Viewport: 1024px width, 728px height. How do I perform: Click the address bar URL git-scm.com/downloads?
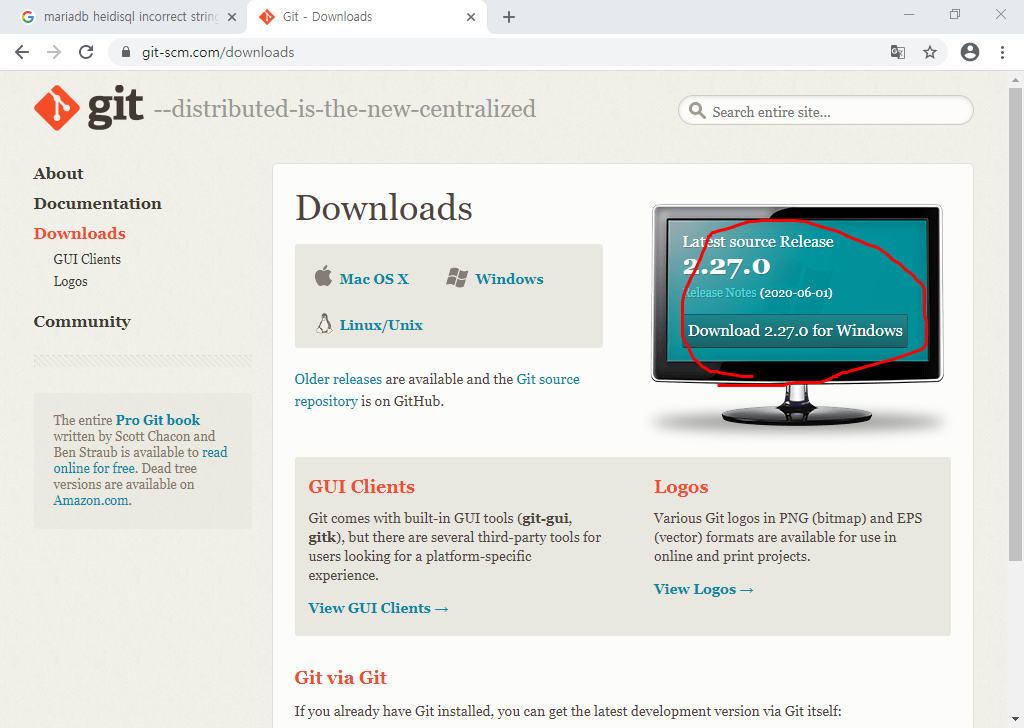(x=218, y=52)
